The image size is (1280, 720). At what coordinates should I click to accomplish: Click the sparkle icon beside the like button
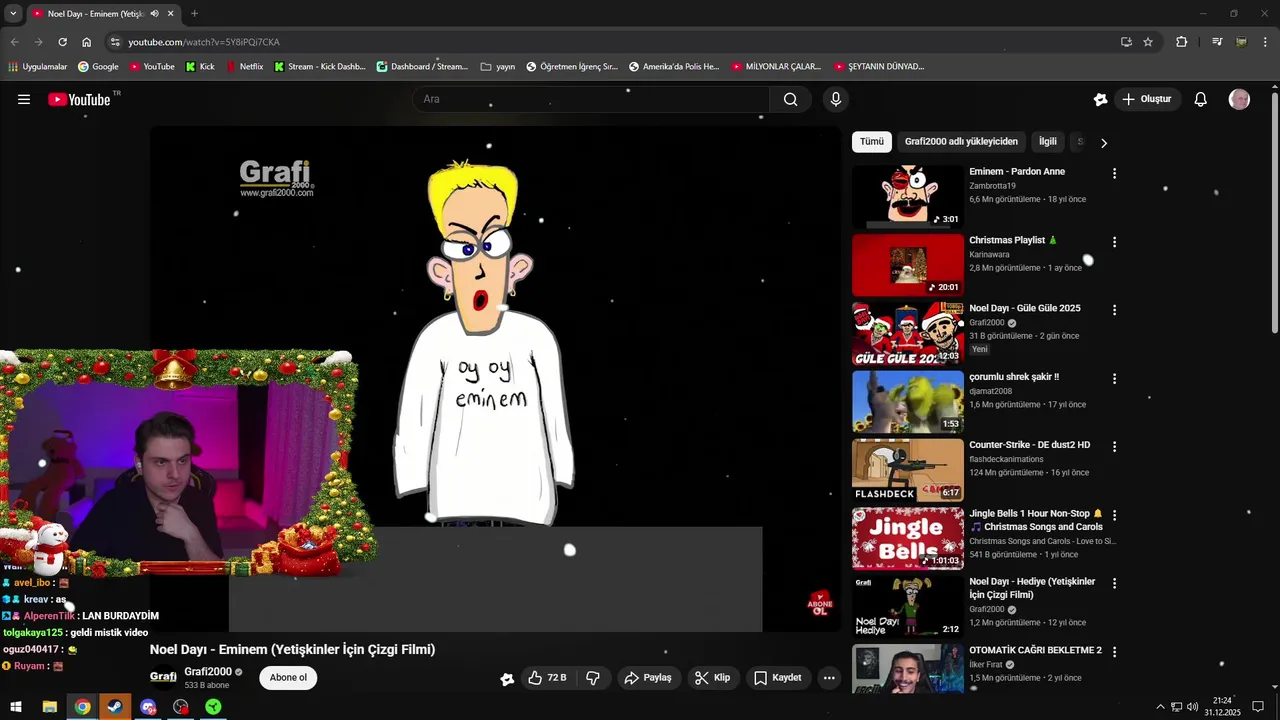(507, 679)
